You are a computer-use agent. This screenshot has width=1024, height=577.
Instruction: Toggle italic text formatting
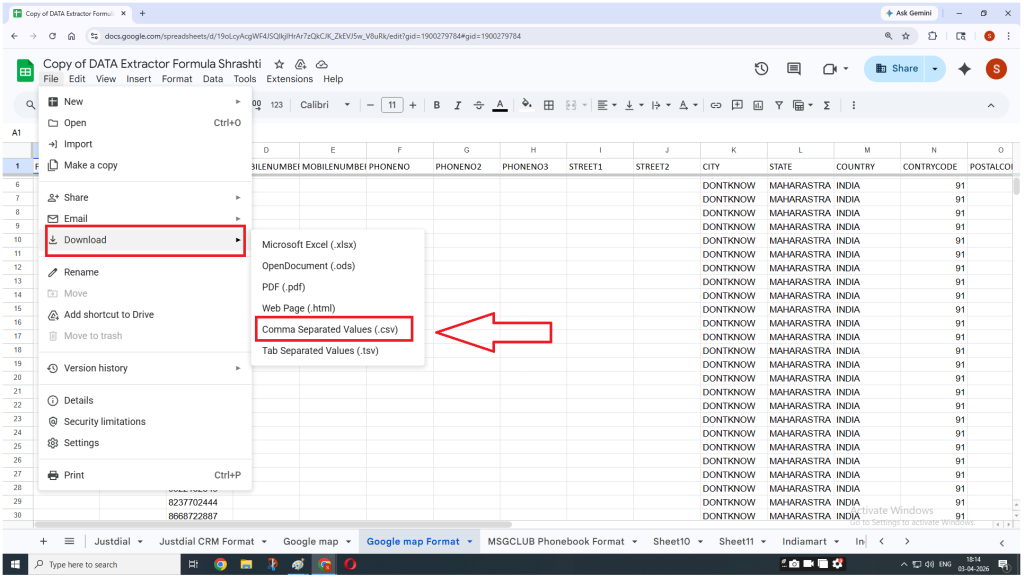(x=458, y=105)
